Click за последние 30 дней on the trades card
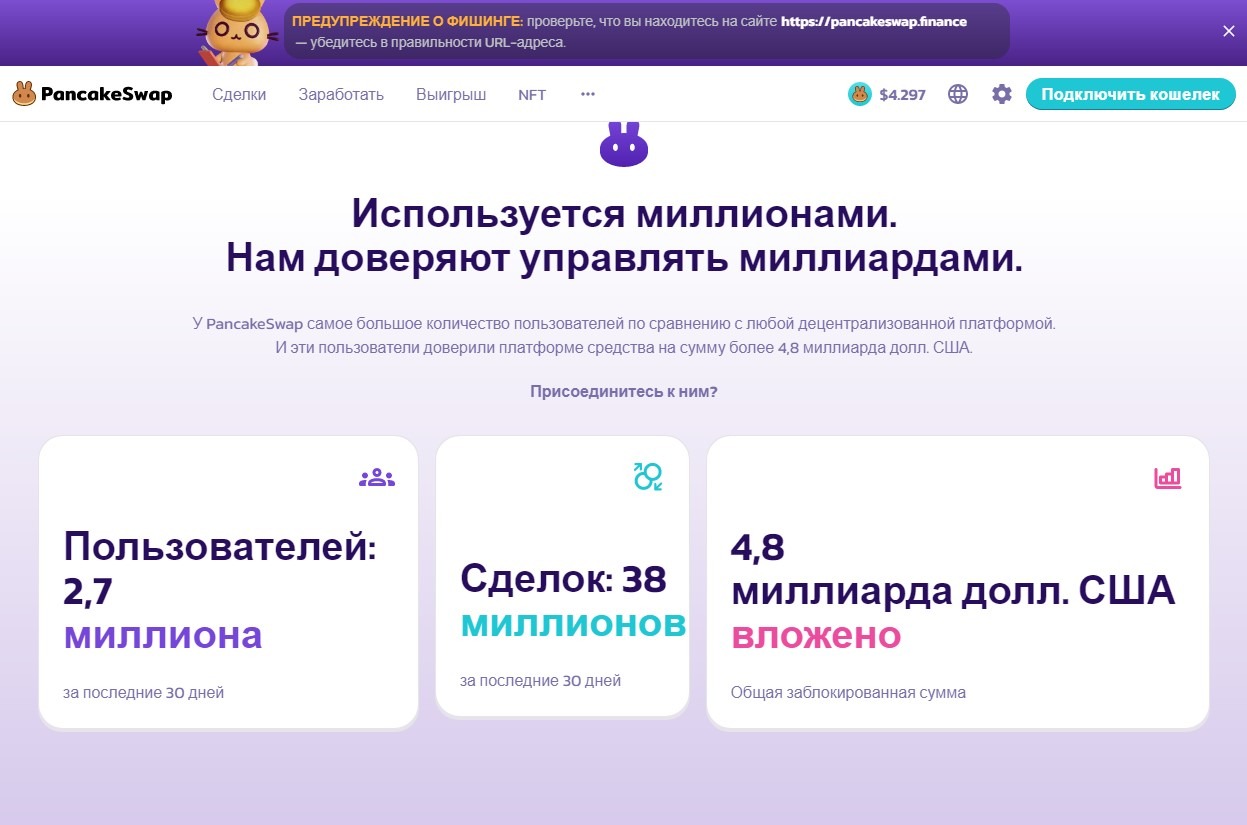1247x825 pixels. [x=540, y=680]
